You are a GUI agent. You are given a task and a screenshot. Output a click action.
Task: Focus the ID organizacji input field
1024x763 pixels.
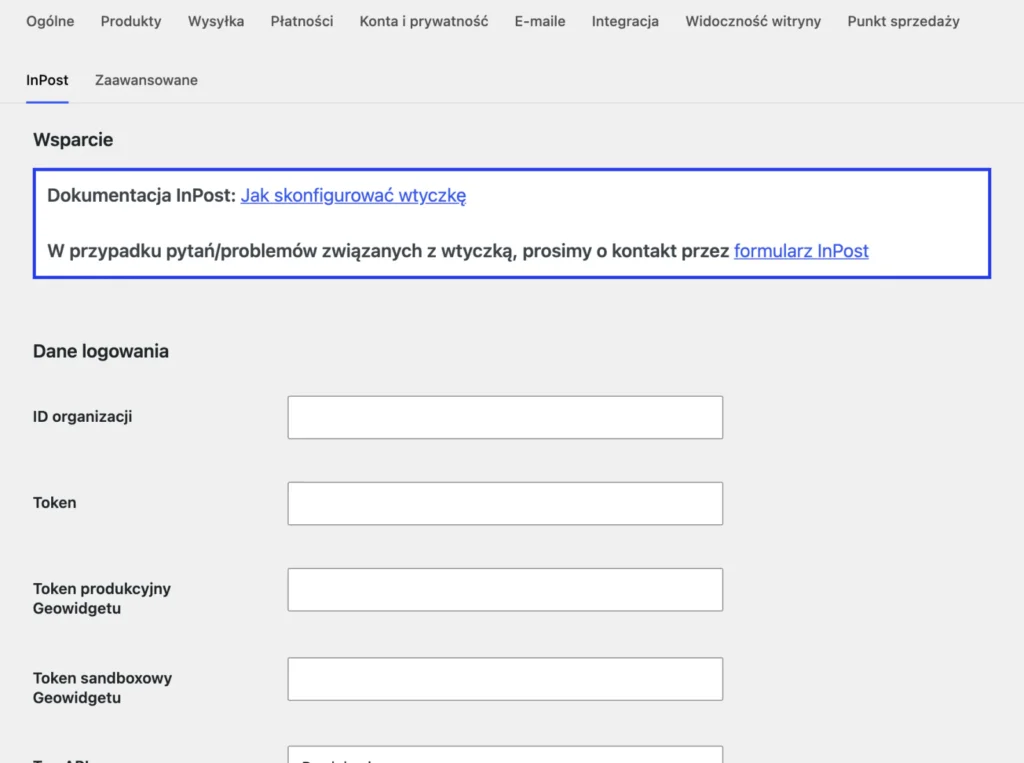tap(505, 417)
